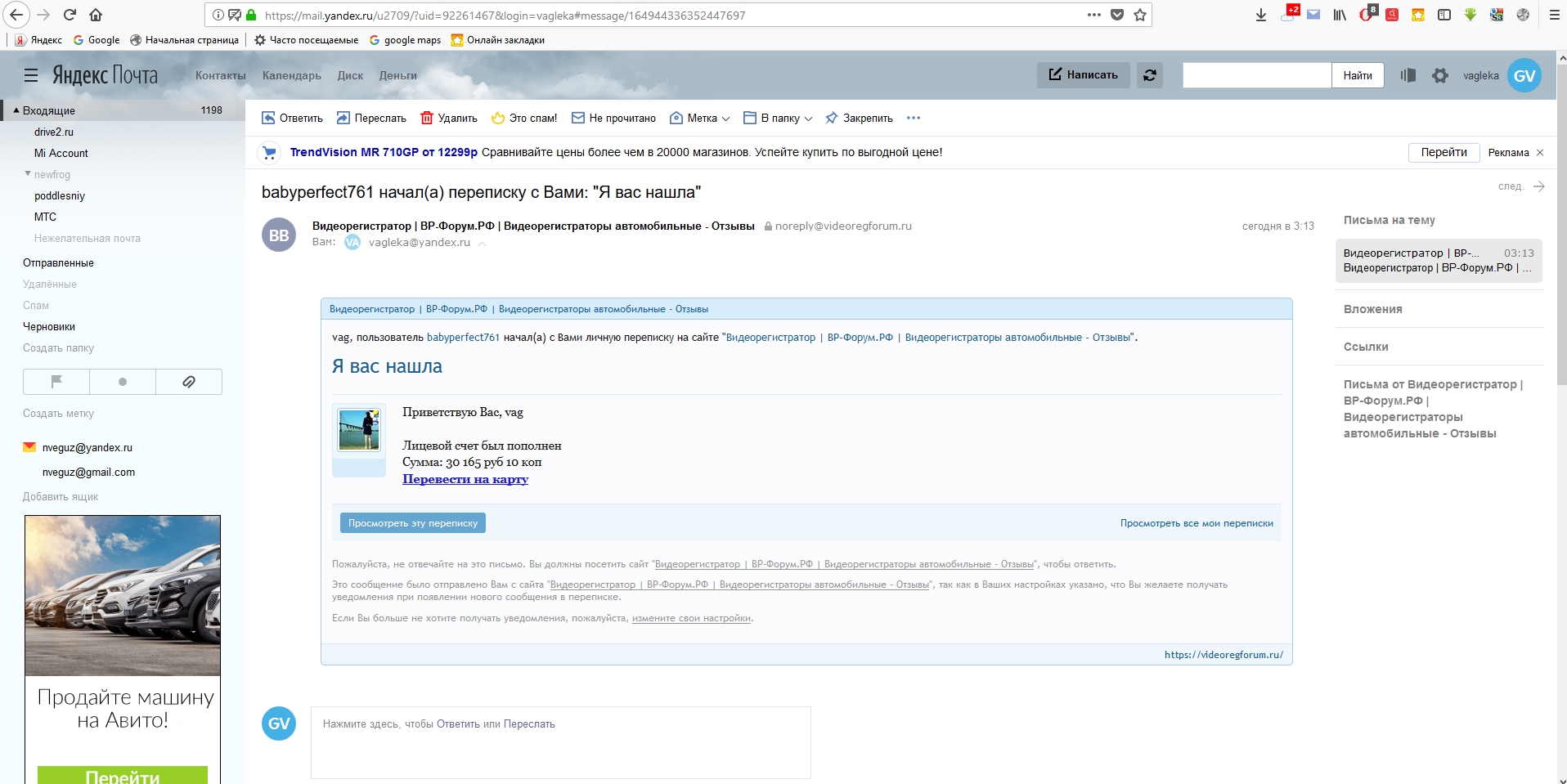This screenshot has height=784, width=1567.
Task: Expand the Метка dropdown
Action: pos(700,118)
